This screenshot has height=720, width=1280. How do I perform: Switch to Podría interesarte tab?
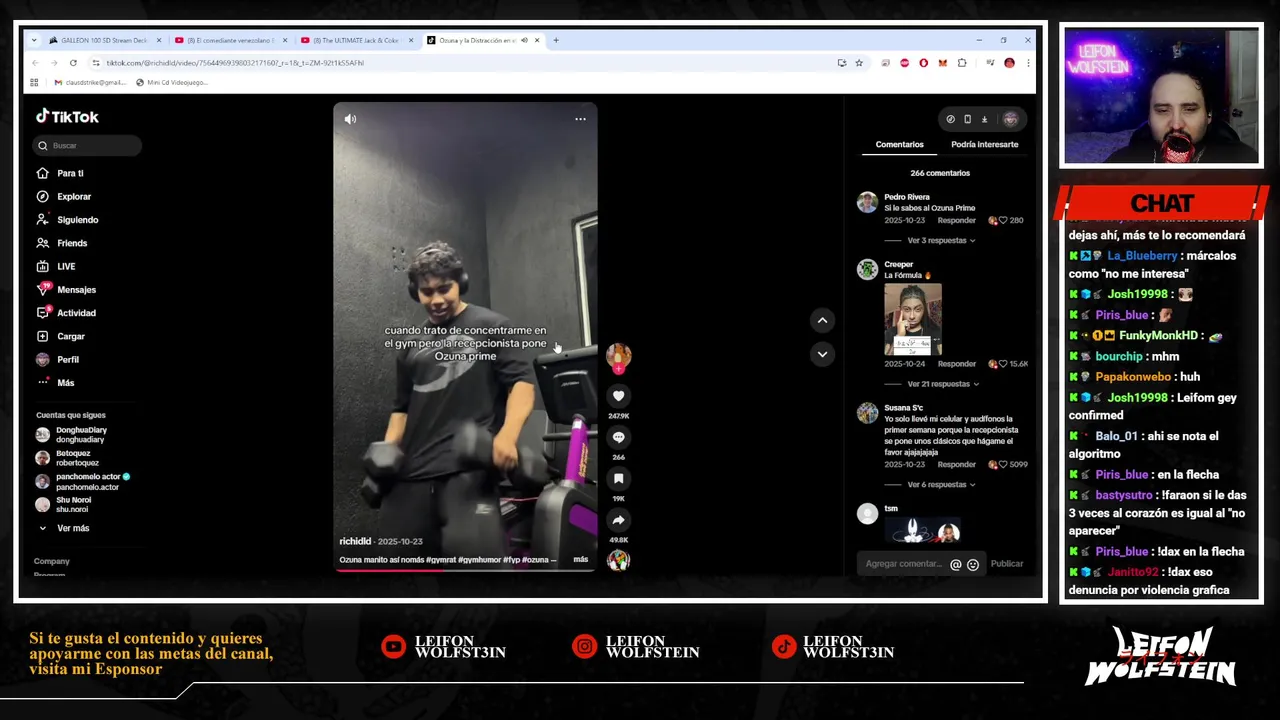[x=984, y=144]
